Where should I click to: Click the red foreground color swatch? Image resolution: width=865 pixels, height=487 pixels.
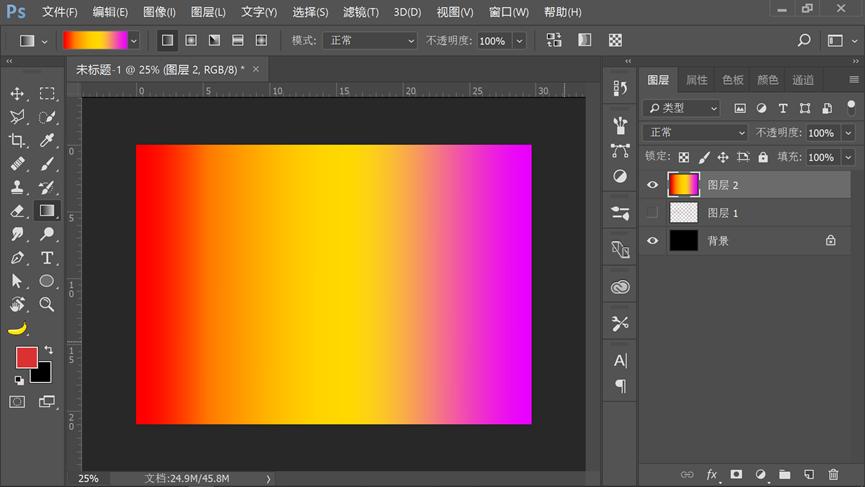(25, 356)
